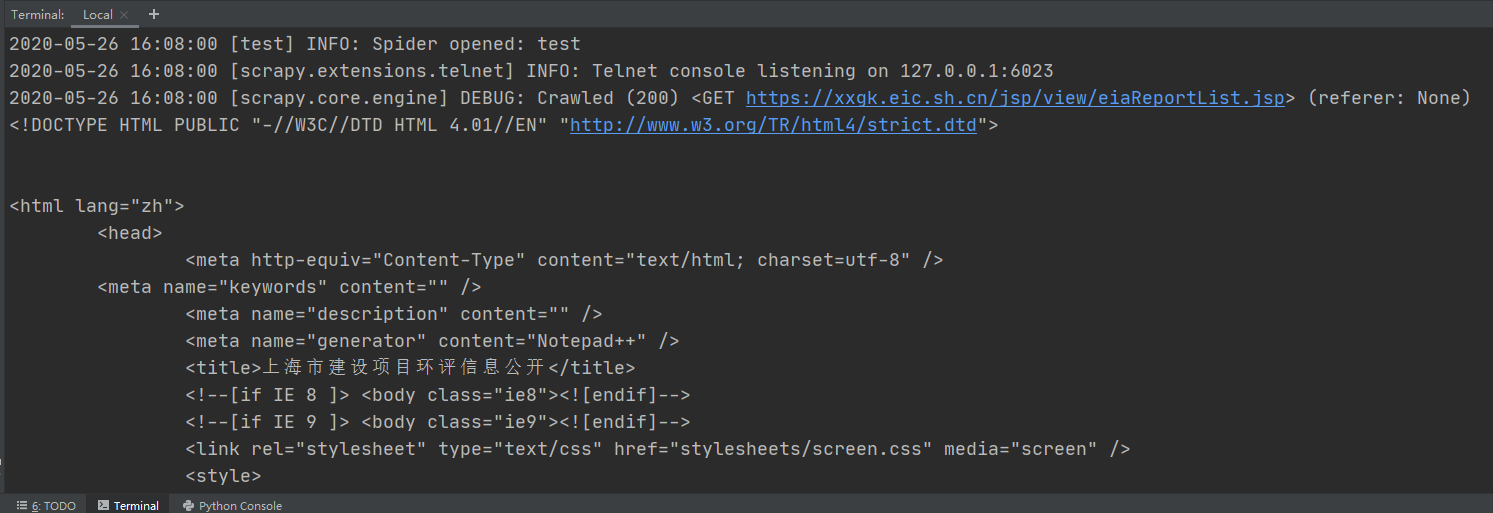Screen dimensions: 1493x513
Task: Open the xxgk.eic.sh.cn eiaReportList.jsp link
Action: point(1015,98)
